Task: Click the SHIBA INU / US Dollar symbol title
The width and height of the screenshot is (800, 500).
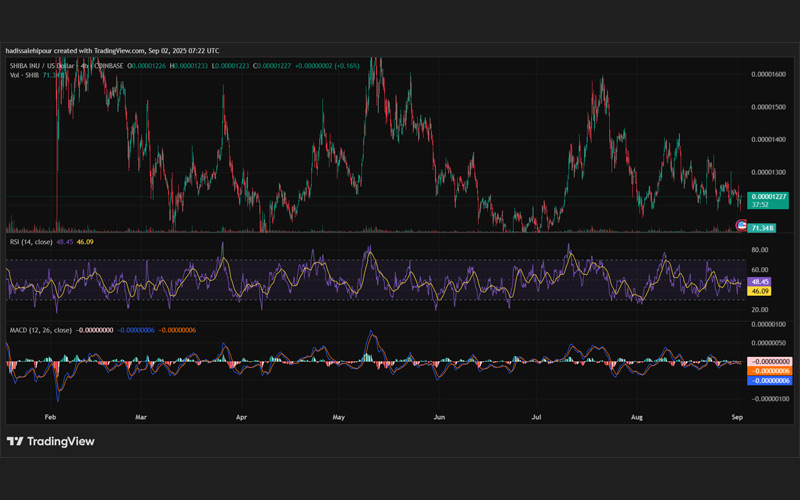Action: pos(42,66)
